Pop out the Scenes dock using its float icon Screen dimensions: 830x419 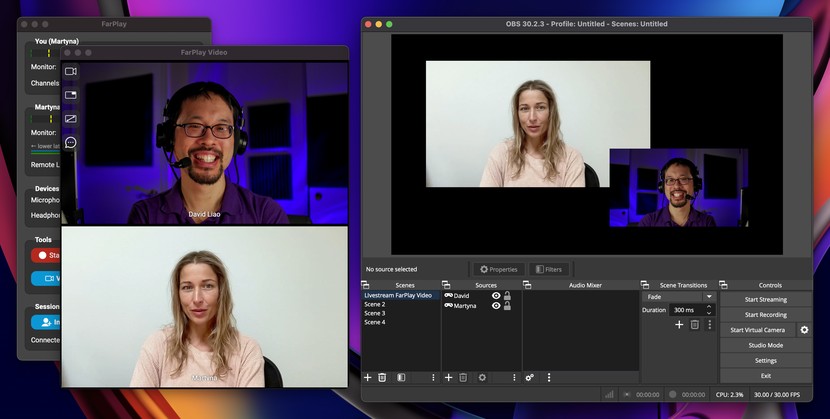point(365,285)
